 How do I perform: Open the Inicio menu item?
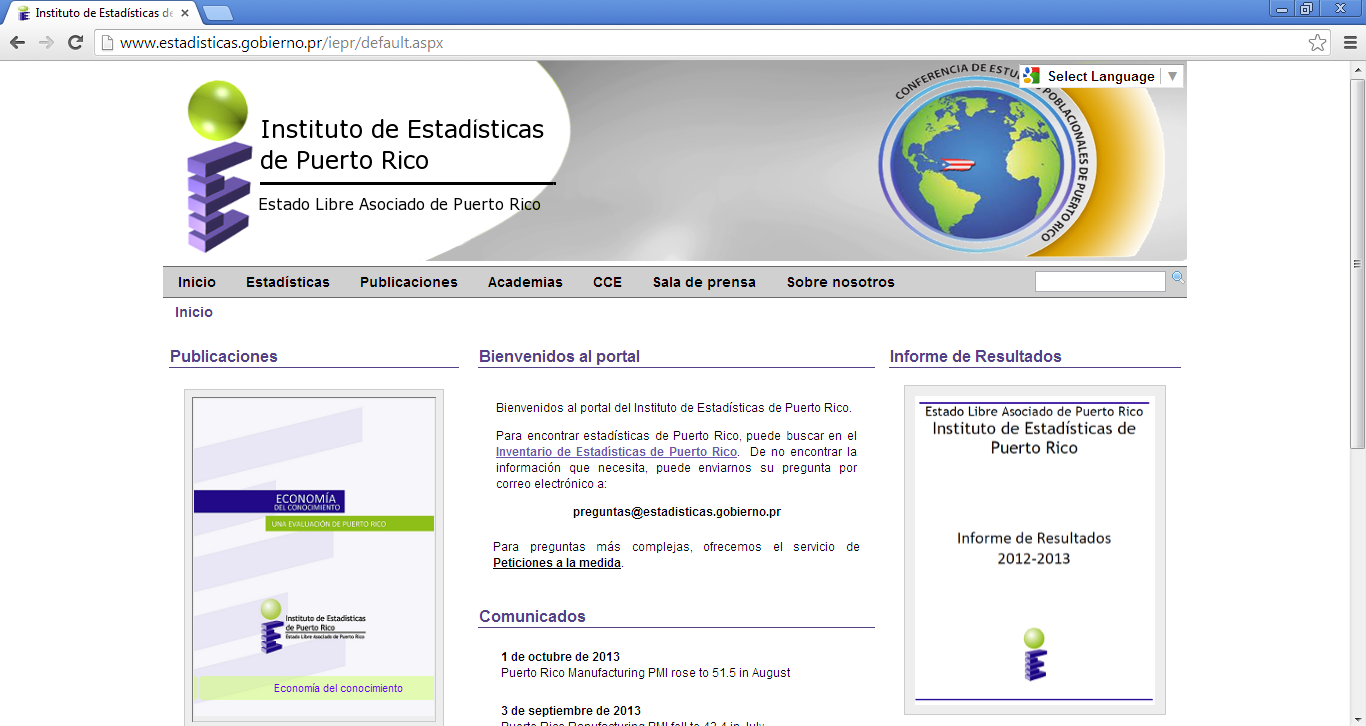(x=197, y=282)
